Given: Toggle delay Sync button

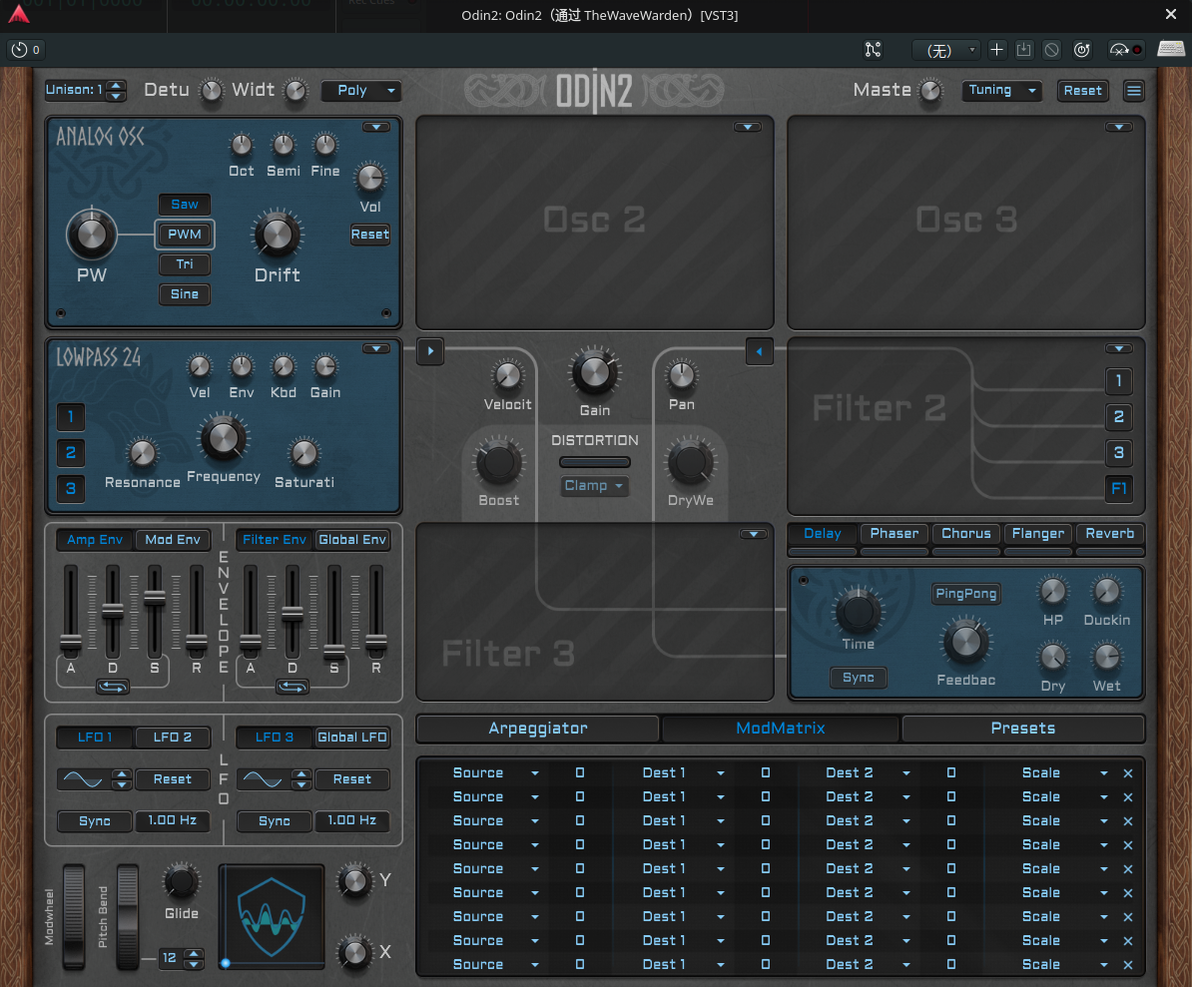Looking at the screenshot, I should 858,678.
